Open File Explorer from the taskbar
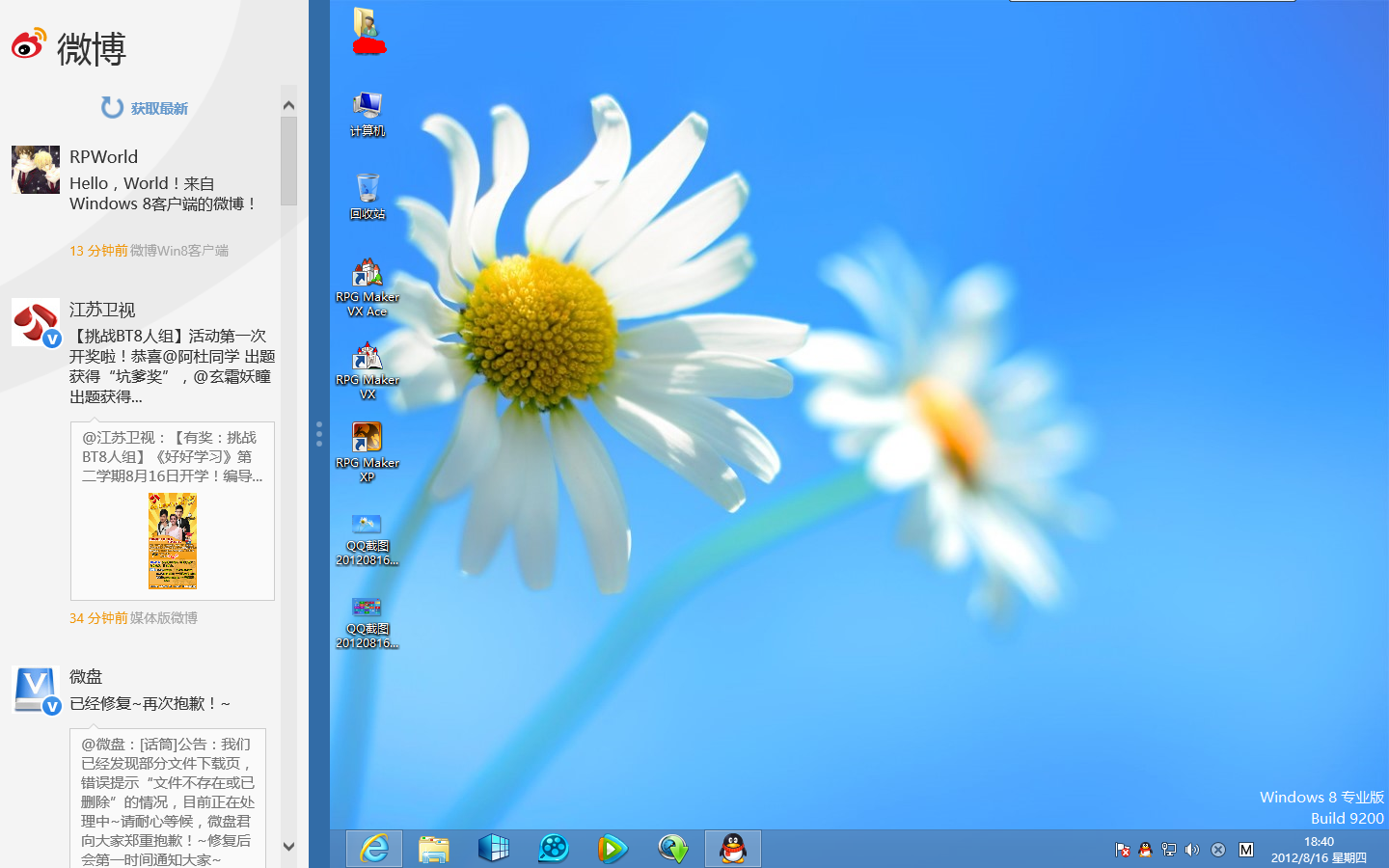The image size is (1389, 868). 434,849
